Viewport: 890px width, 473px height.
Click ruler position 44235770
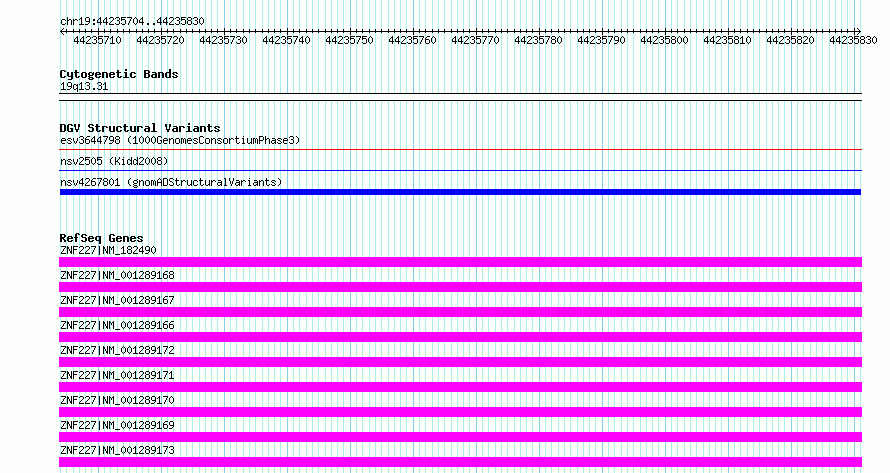click(475, 40)
